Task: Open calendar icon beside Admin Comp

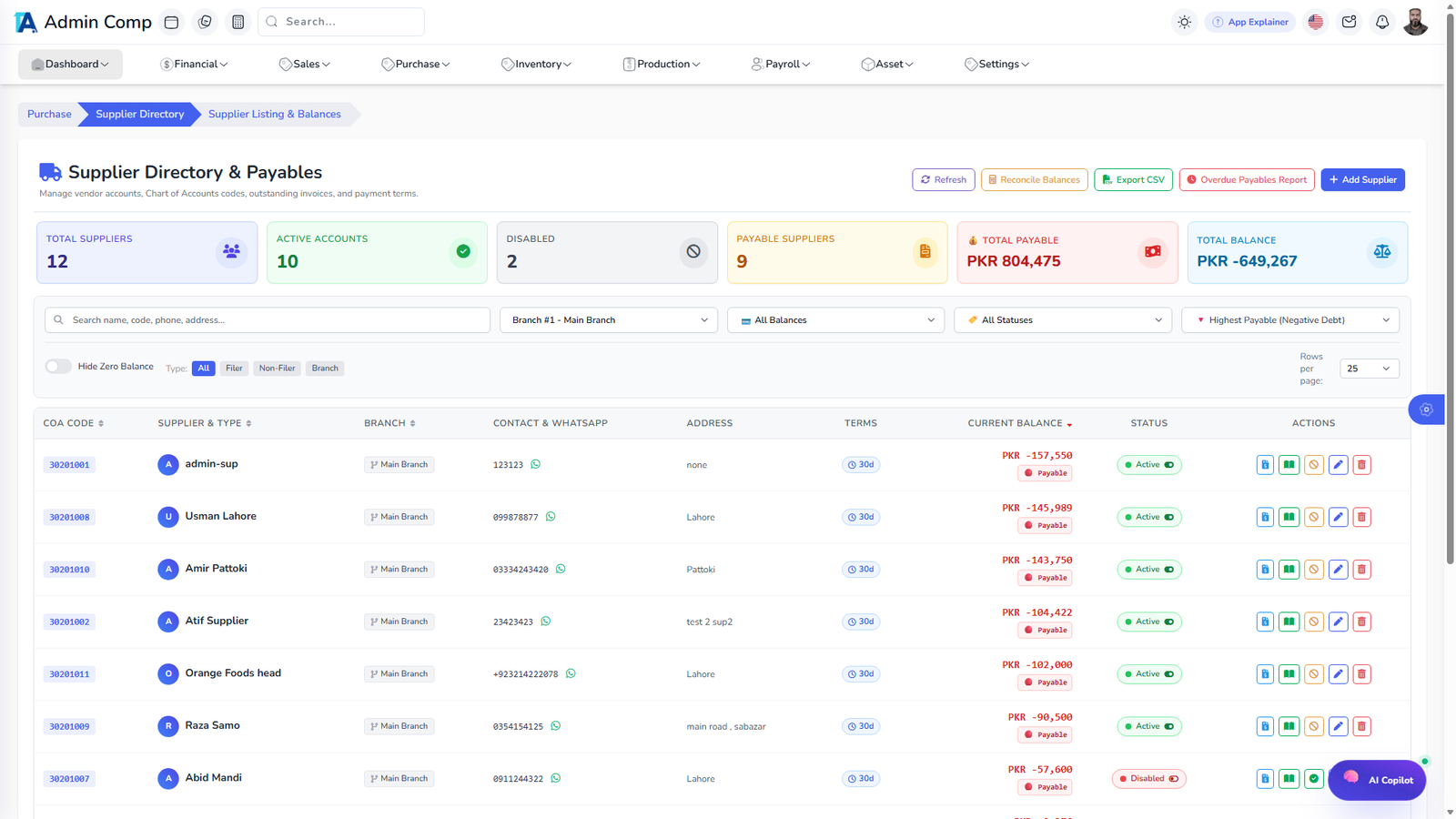Action: [171, 22]
